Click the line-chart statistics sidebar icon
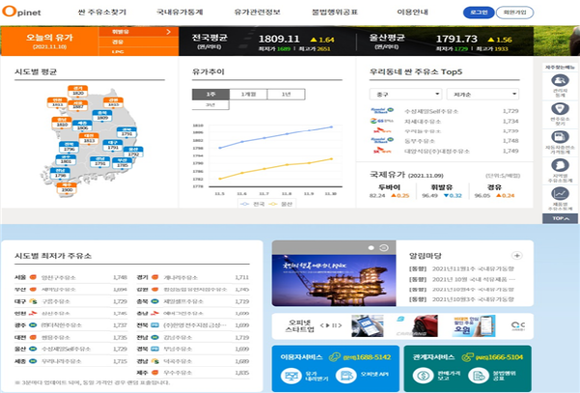This screenshot has height=393, width=580. click(560, 194)
